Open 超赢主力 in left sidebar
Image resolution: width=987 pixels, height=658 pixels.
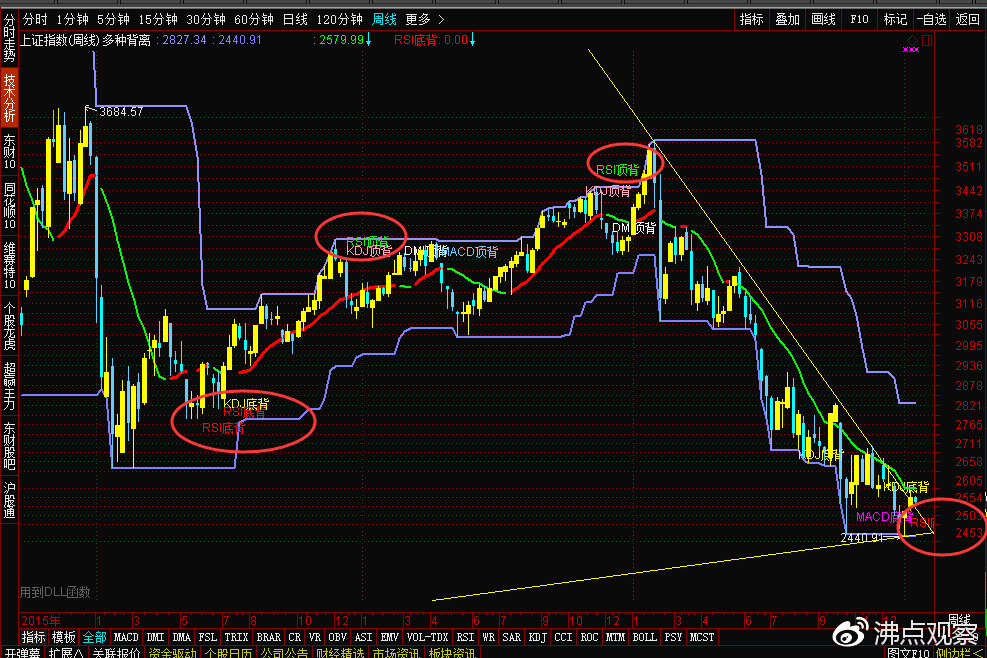pyautogui.click(x=9, y=385)
